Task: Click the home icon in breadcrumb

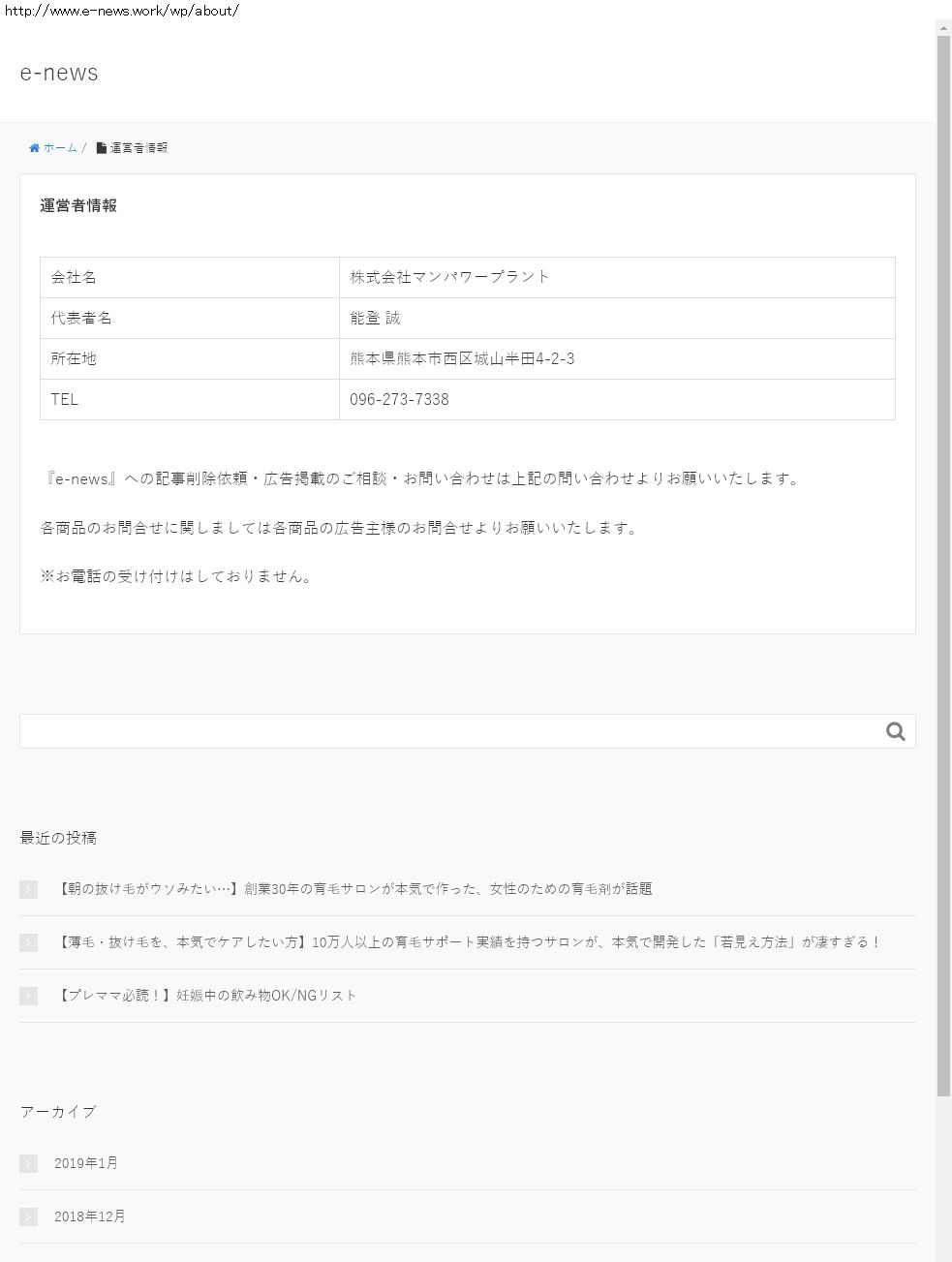Action: [34, 148]
